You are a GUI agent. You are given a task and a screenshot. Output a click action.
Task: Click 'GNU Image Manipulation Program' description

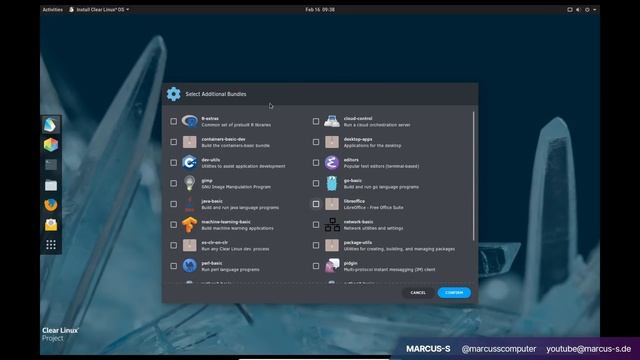tap(236, 187)
